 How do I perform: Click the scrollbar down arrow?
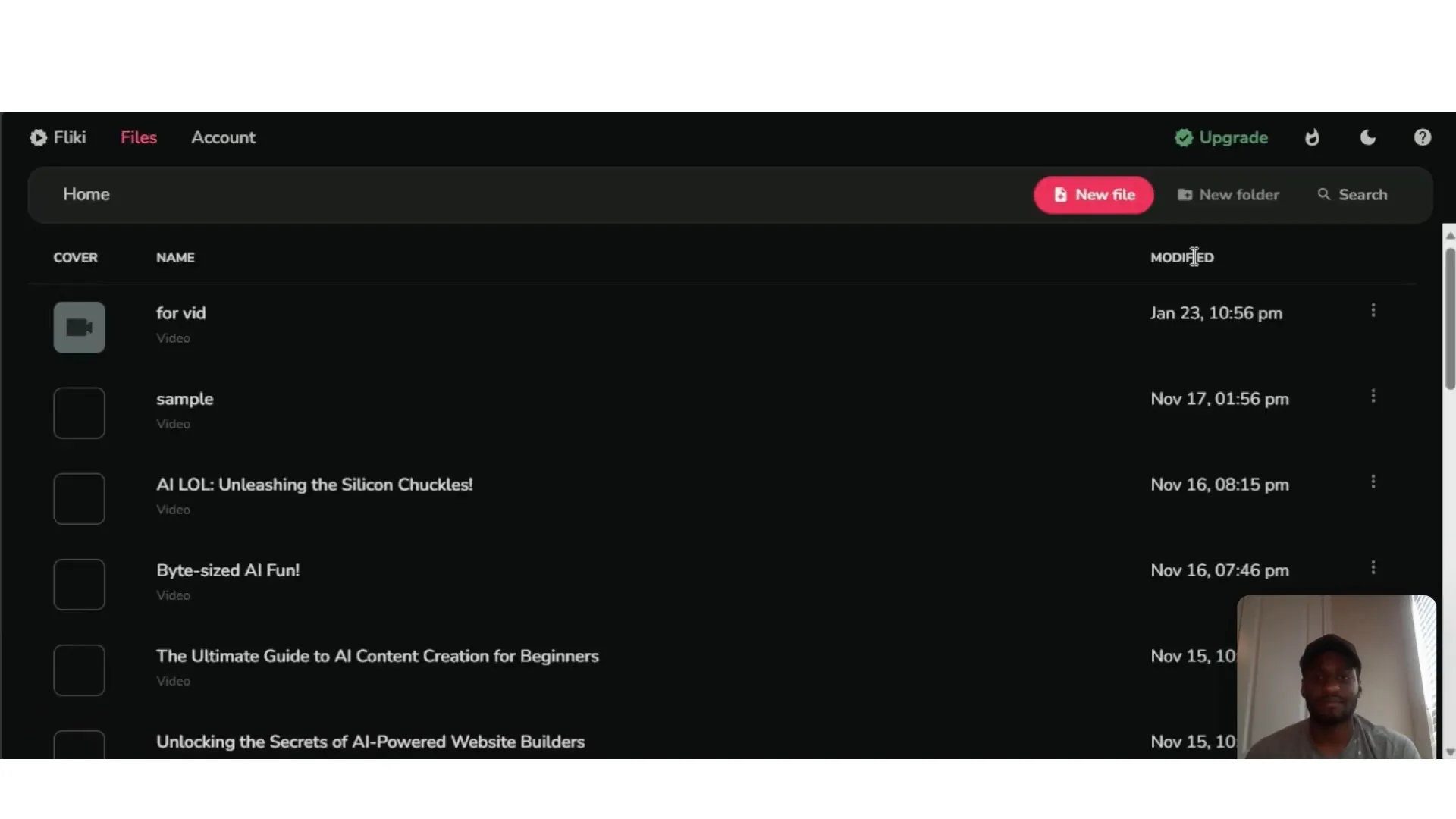pos(1450,752)
